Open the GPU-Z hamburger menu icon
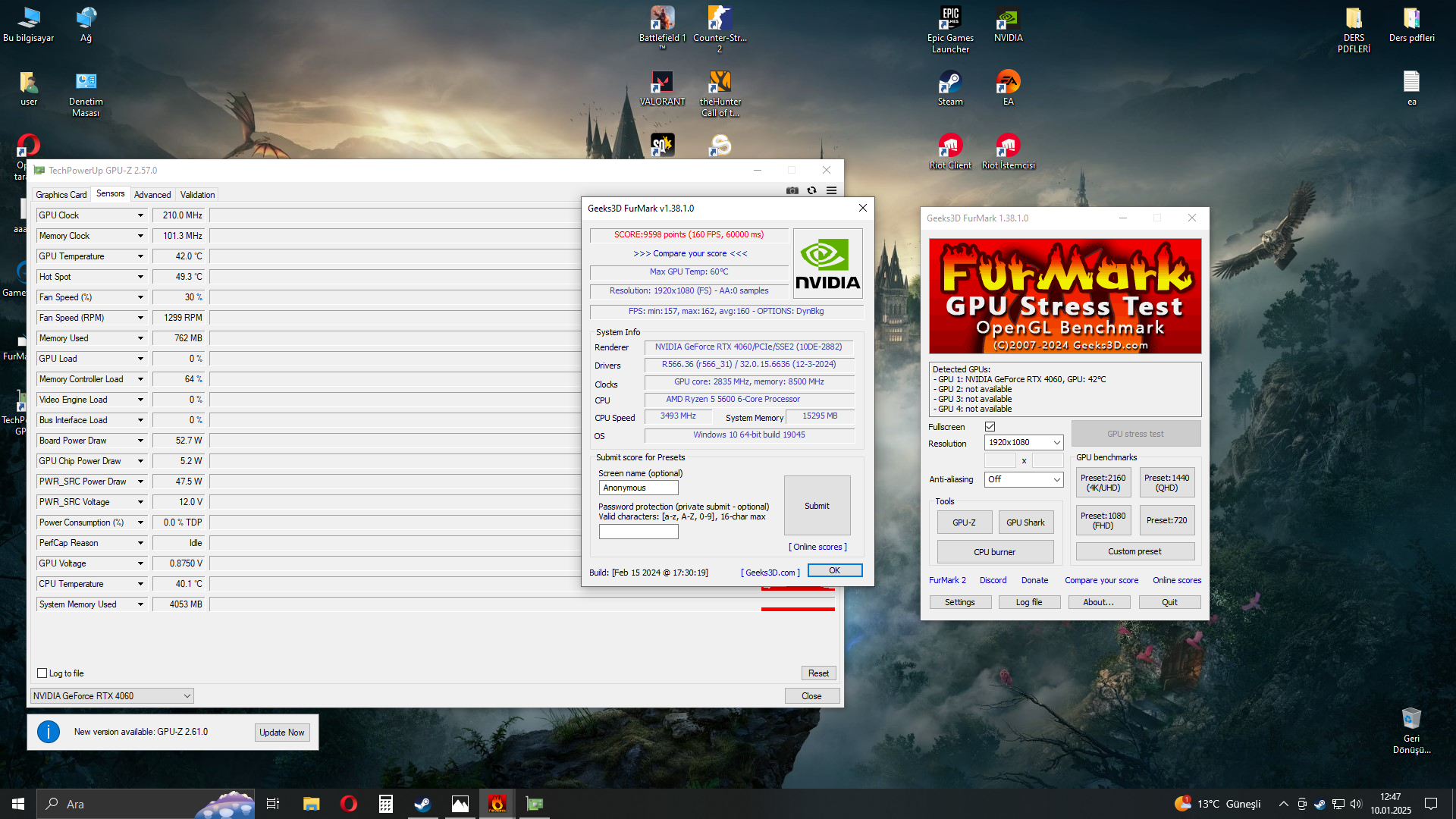 coord(831,190)
